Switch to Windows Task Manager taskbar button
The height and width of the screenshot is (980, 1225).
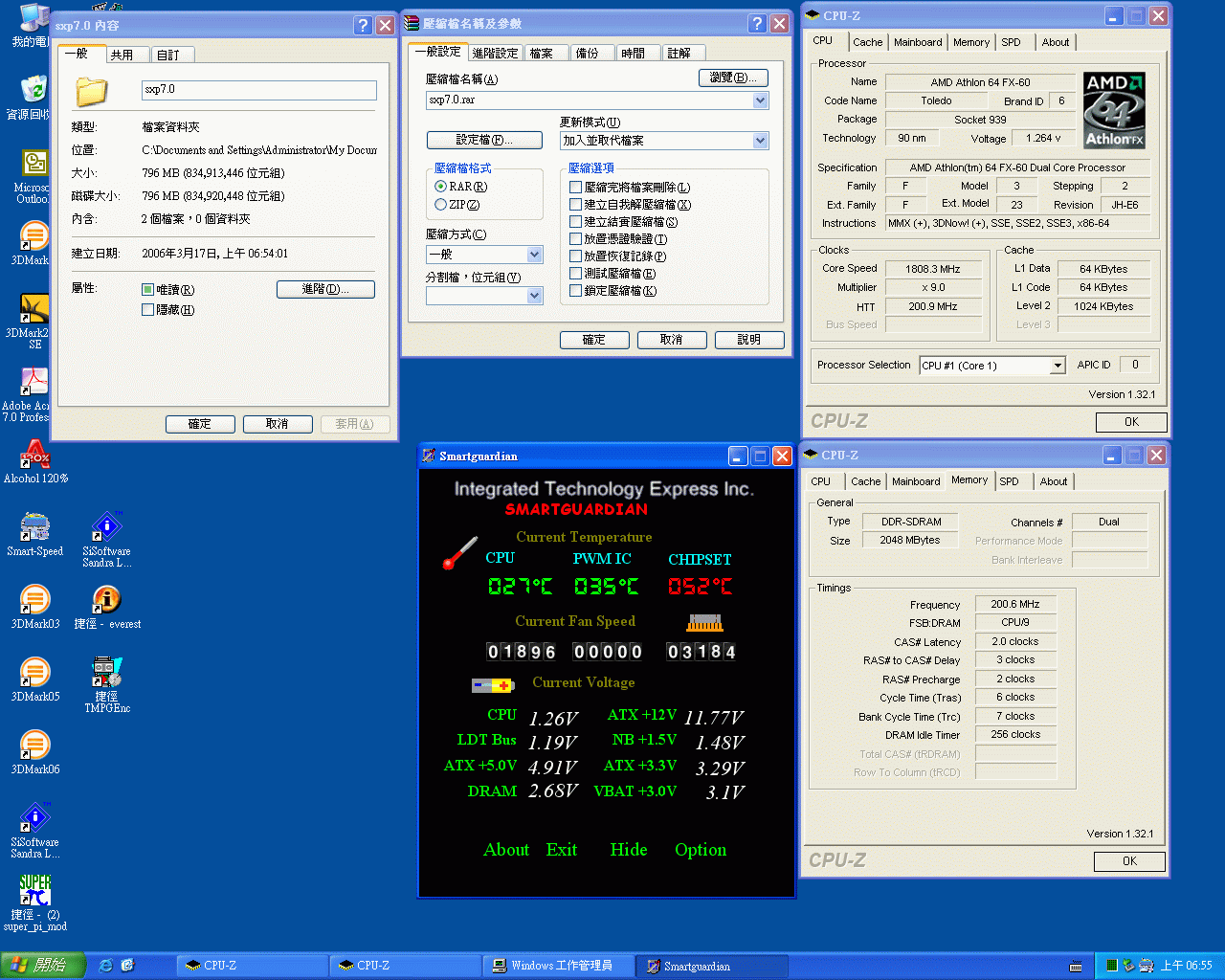(x=558, y=966)
